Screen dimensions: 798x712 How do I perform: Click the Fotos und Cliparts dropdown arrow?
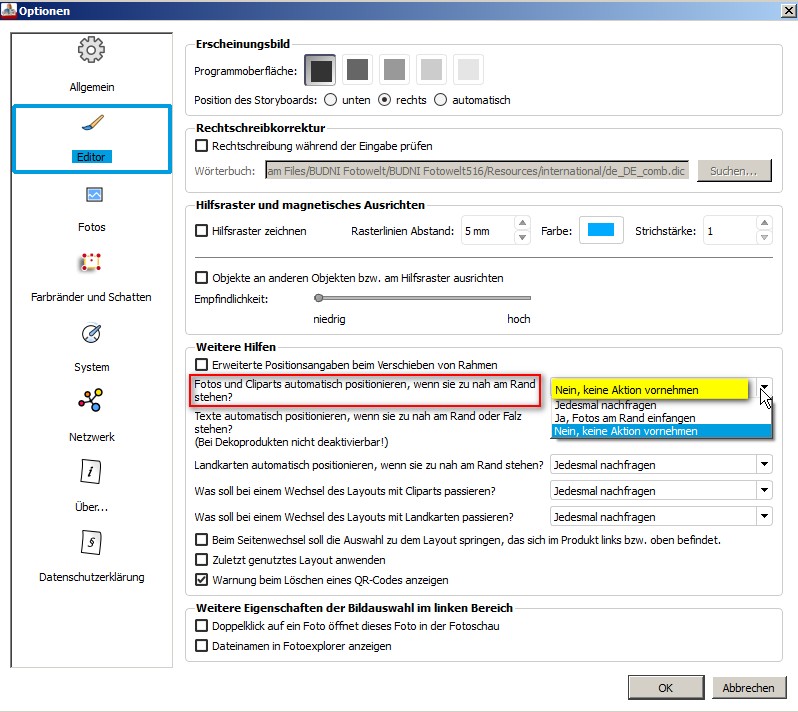[764, 389]
